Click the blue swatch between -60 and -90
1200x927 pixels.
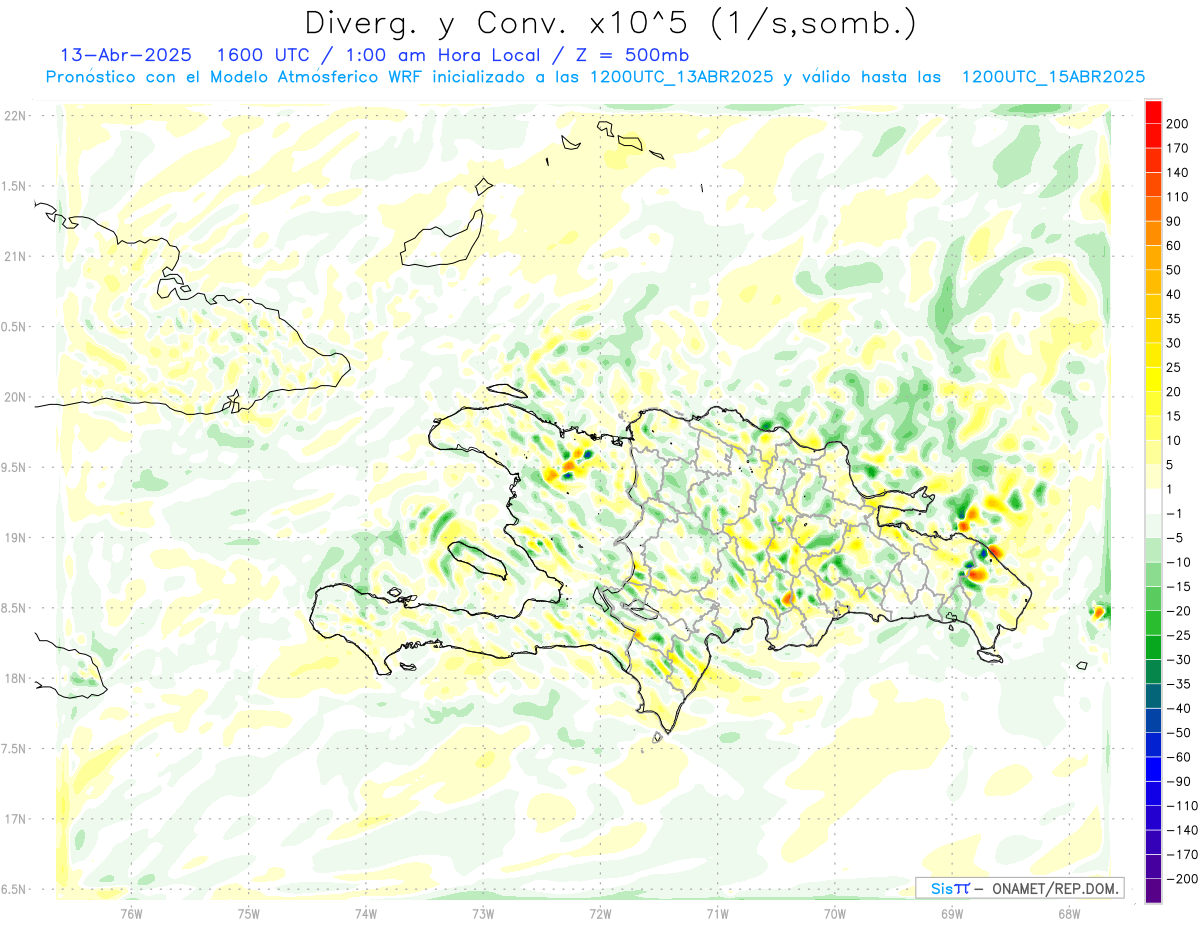pyautogui.click(x=1153, y=769)
